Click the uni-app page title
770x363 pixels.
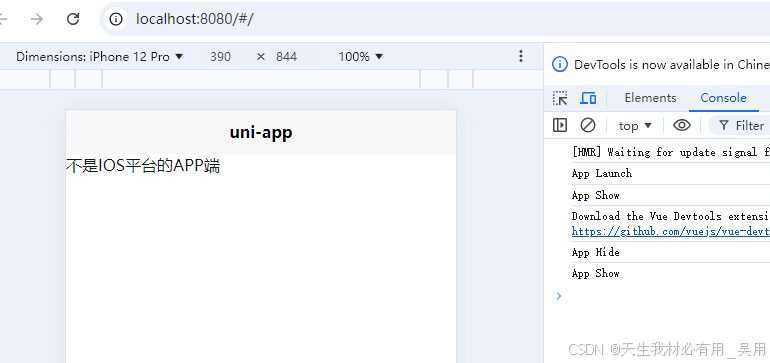261,132
